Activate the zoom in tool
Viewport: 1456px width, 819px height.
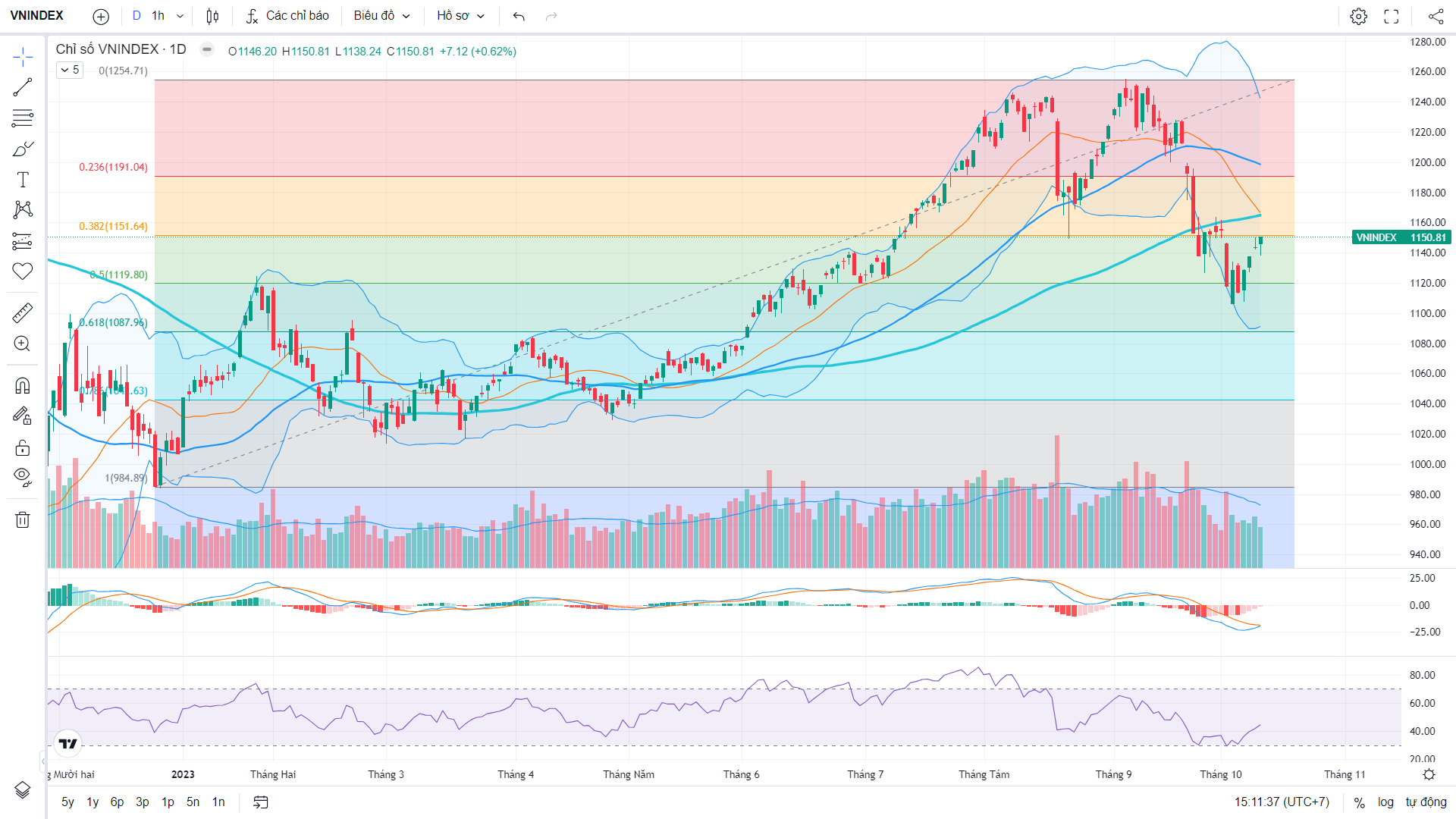(x=23, y=344)
